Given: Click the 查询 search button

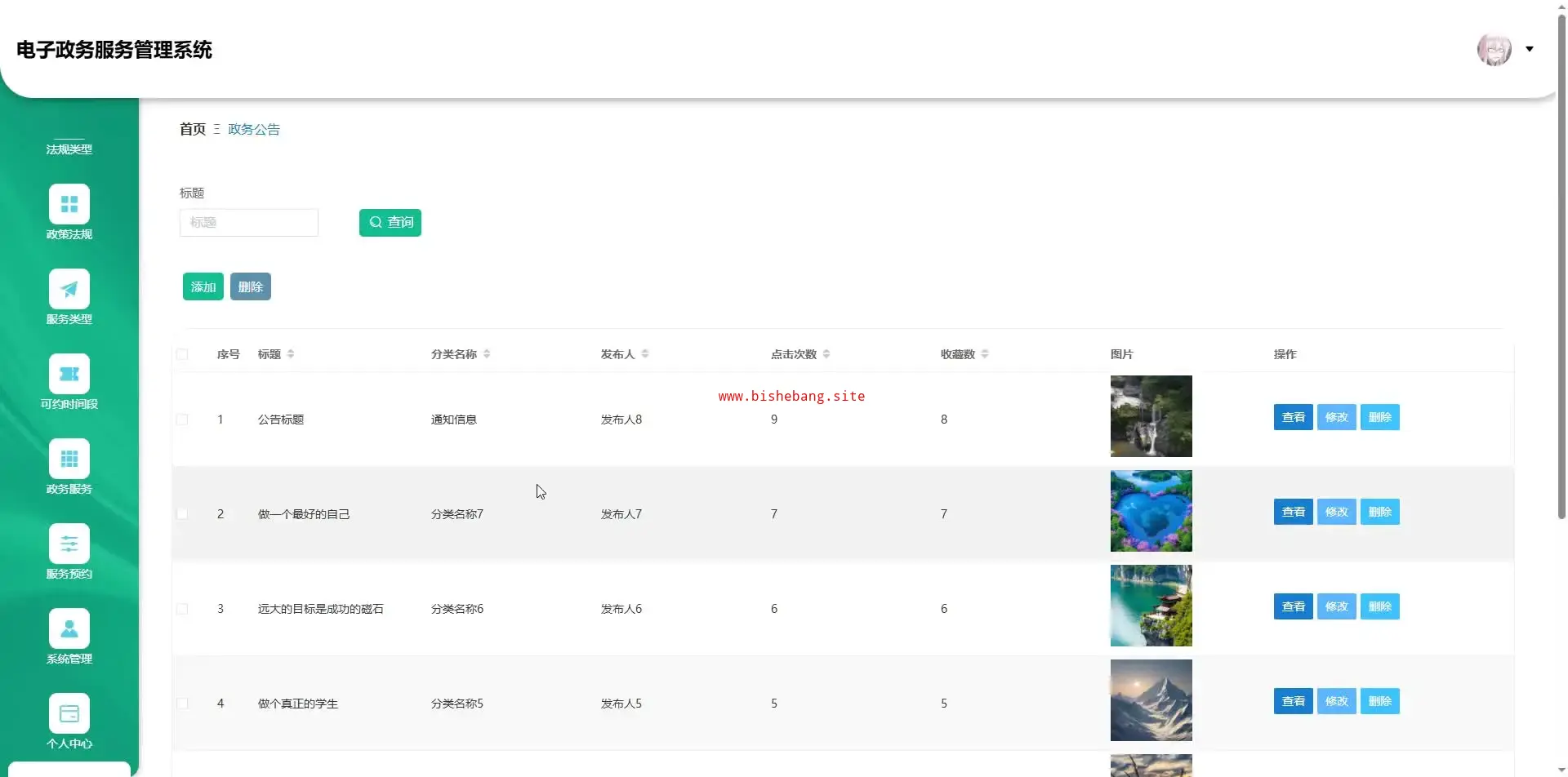Looking at the screenshot, I should [390, 223].
